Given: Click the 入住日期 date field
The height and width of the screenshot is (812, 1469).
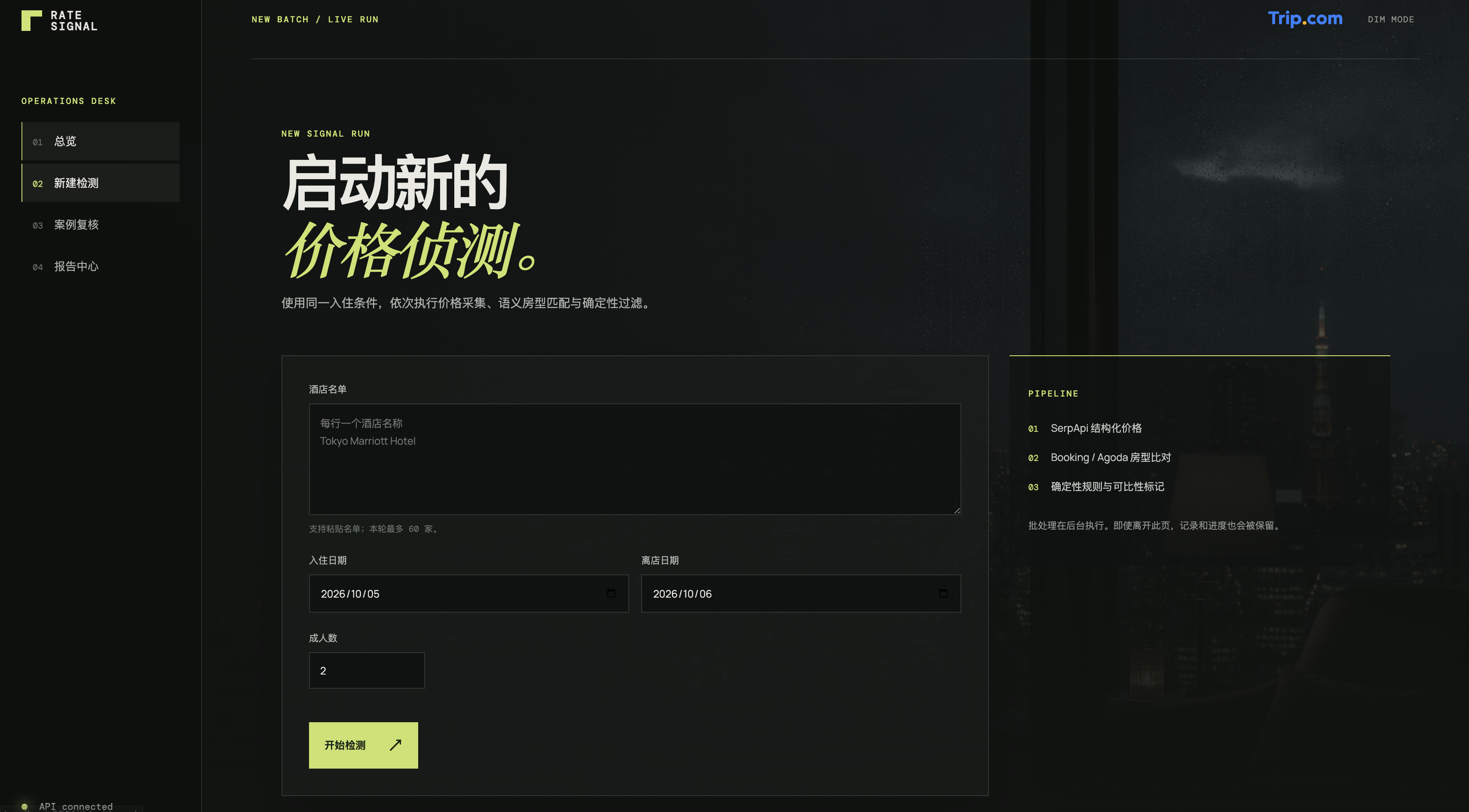Looking at the screenshot, I should [469, 594].
